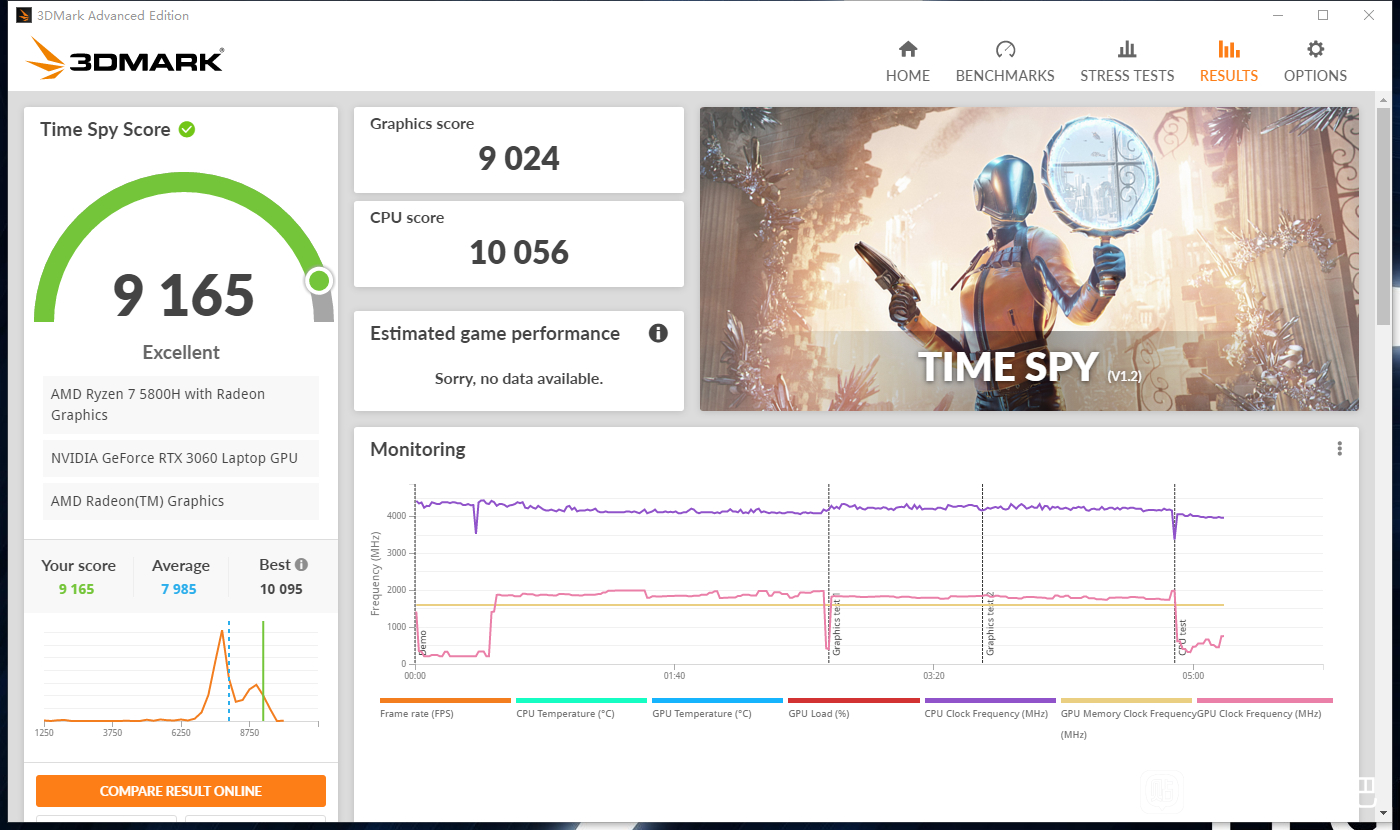Click the 3DMark logo
The width and height of the screenshot is (1400, 830).
[x=125, y=59]
